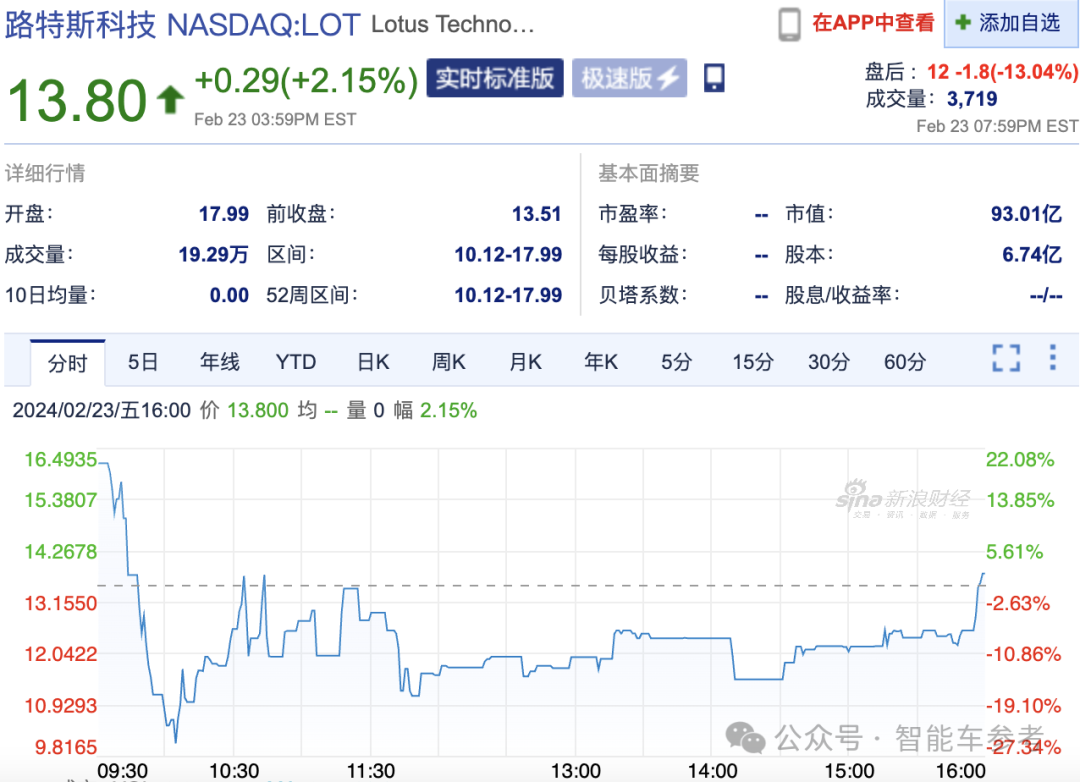Click the 区间 value 10.12-17.99
The width and height of the screenshot is (1080, 782).
(508, 255)
